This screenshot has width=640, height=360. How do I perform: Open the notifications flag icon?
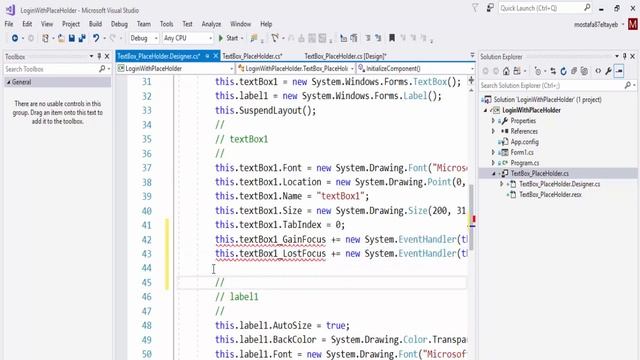[475, 8]
